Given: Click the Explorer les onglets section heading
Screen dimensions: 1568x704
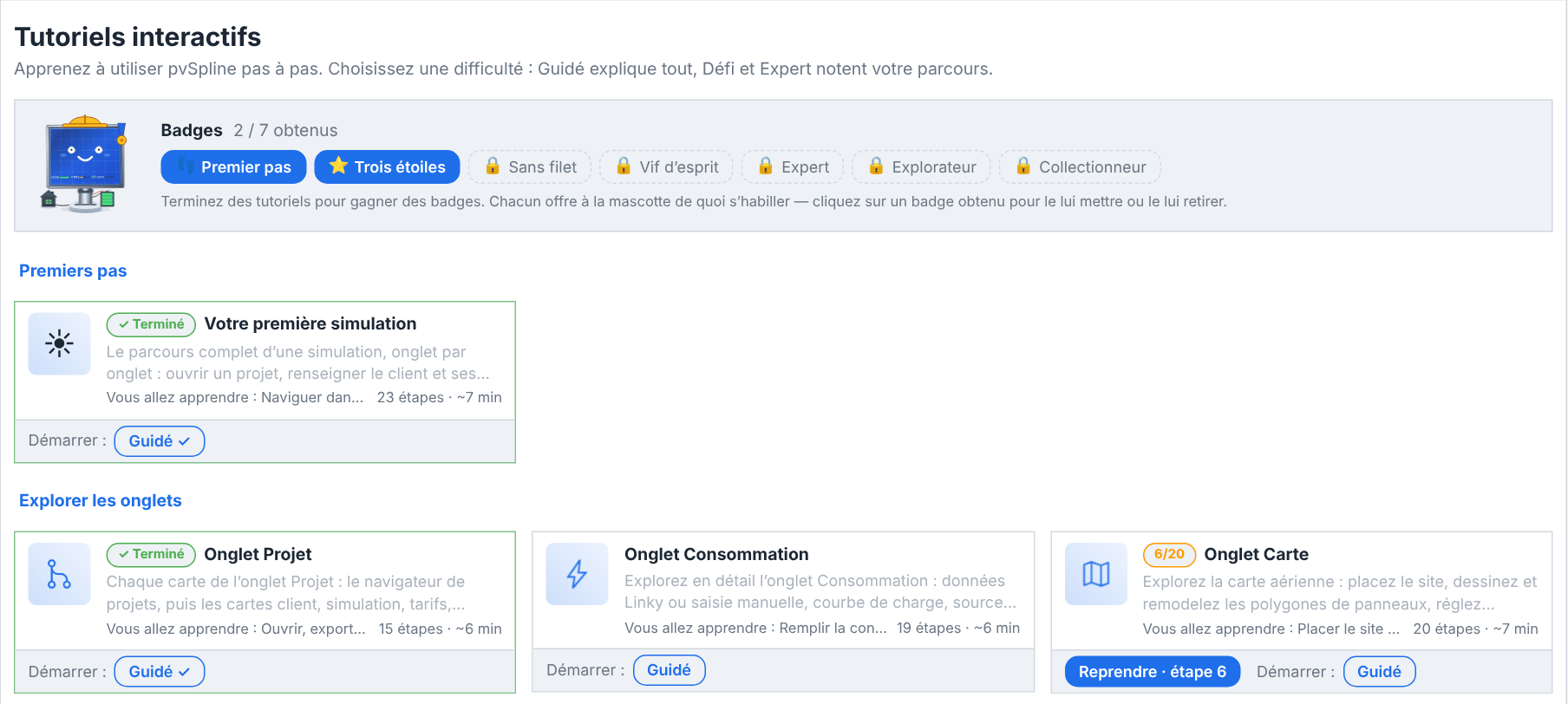Looking at the screenshot, I should point(101,500).
